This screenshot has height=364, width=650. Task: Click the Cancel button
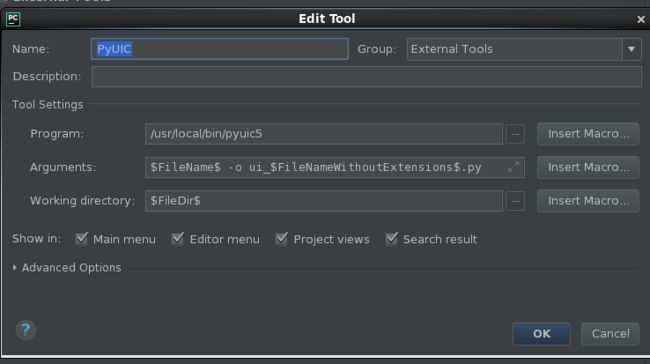pyautogui.click(x=610, y=334)
